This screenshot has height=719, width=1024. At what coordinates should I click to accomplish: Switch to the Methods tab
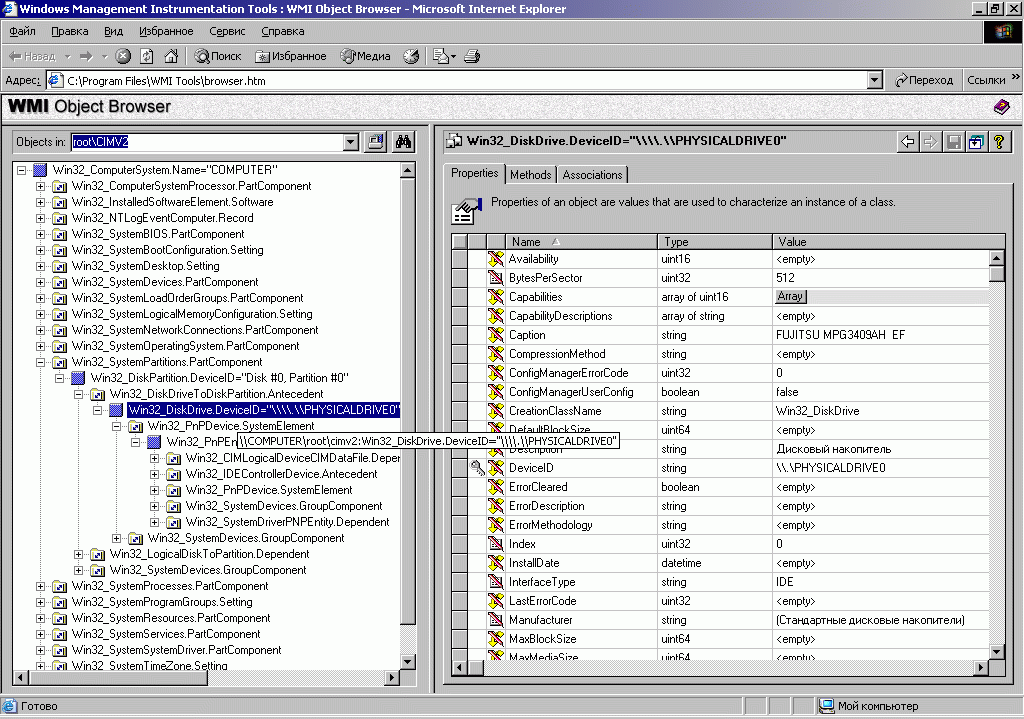(x=530, y=174)
